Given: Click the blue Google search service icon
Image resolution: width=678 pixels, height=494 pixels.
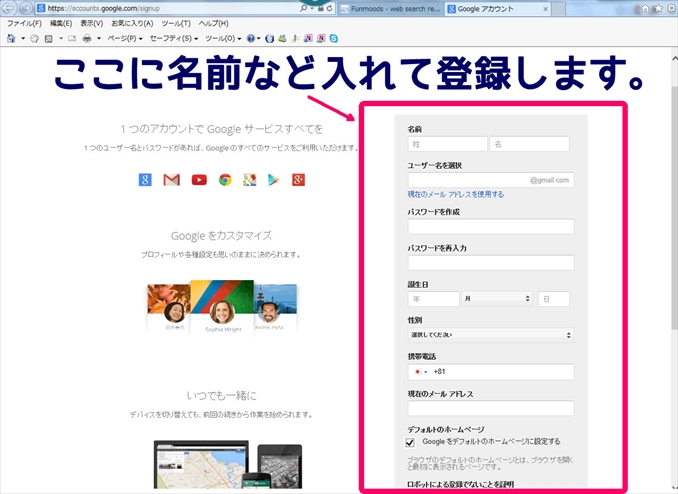Looking at the screenshot, I should coord(145,180).
